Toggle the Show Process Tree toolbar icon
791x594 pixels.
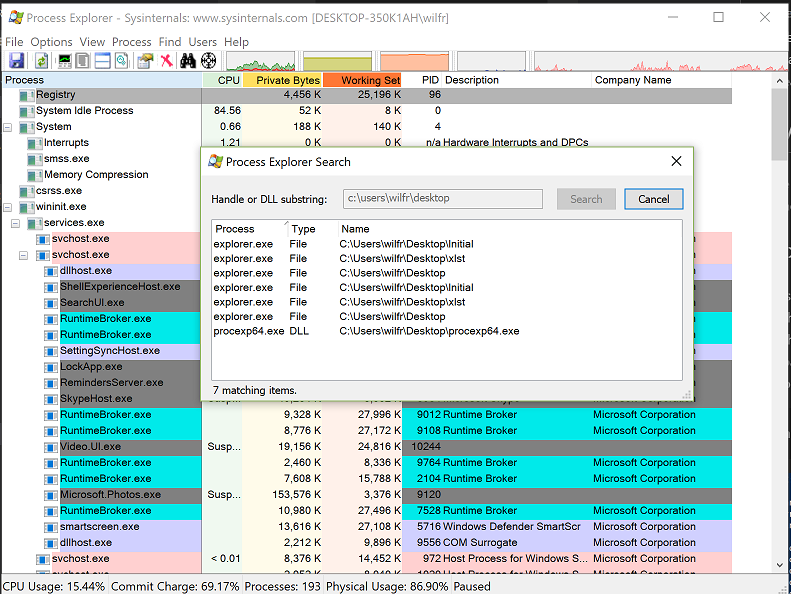point(83,61)
